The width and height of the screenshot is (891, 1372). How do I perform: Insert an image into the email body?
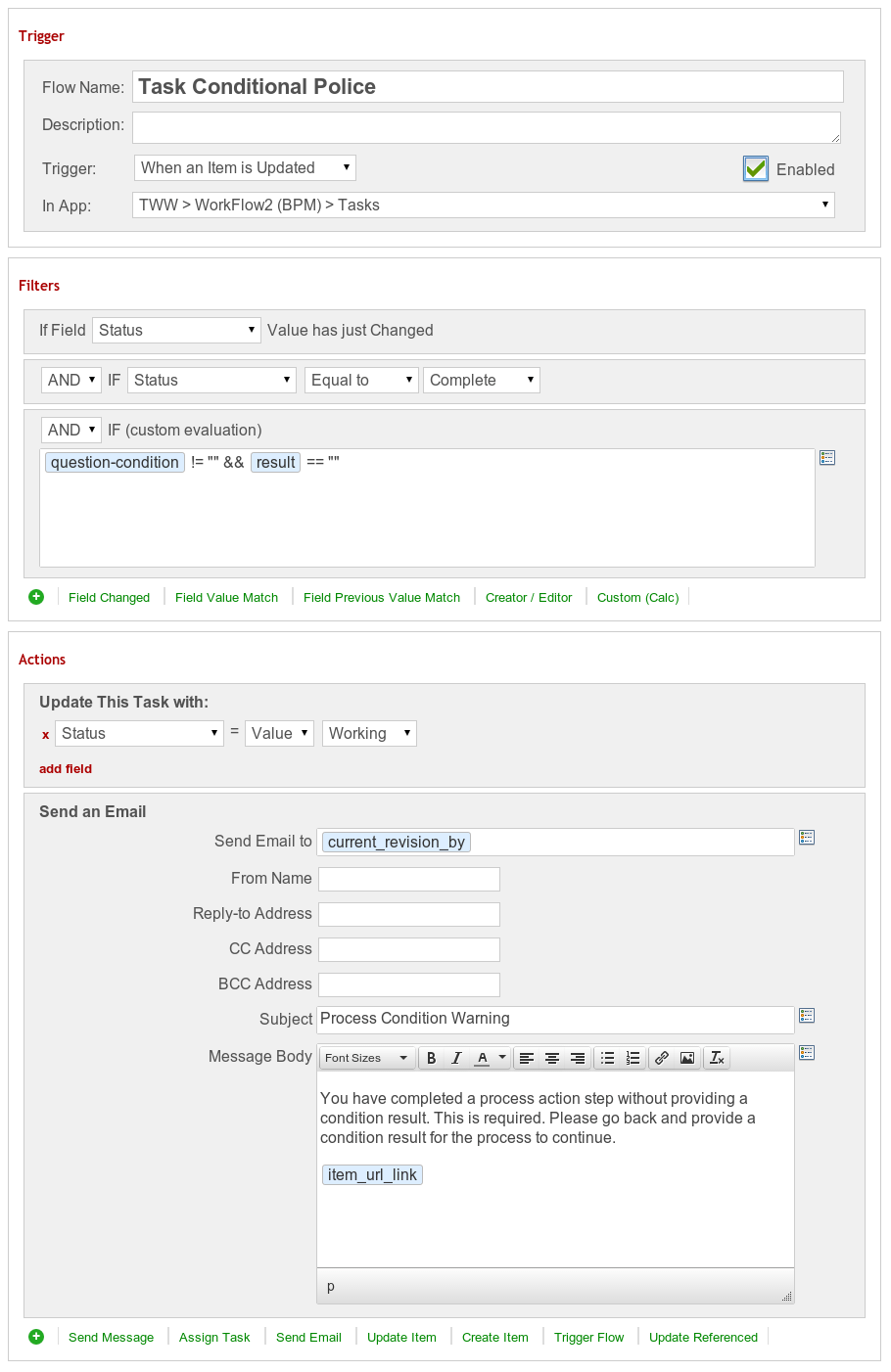click(686, 1058)
